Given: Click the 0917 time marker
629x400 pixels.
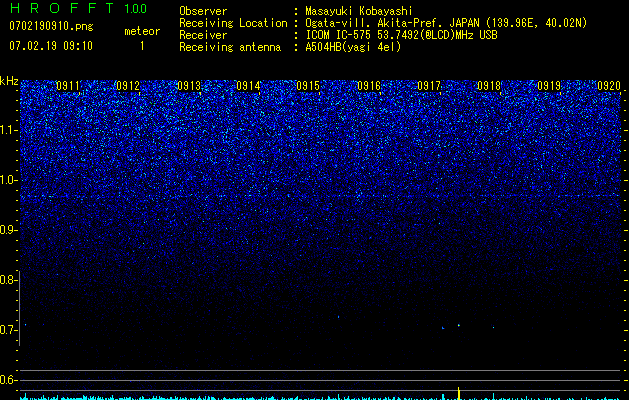Looking at the screenshot, I should tap(429, 86).
